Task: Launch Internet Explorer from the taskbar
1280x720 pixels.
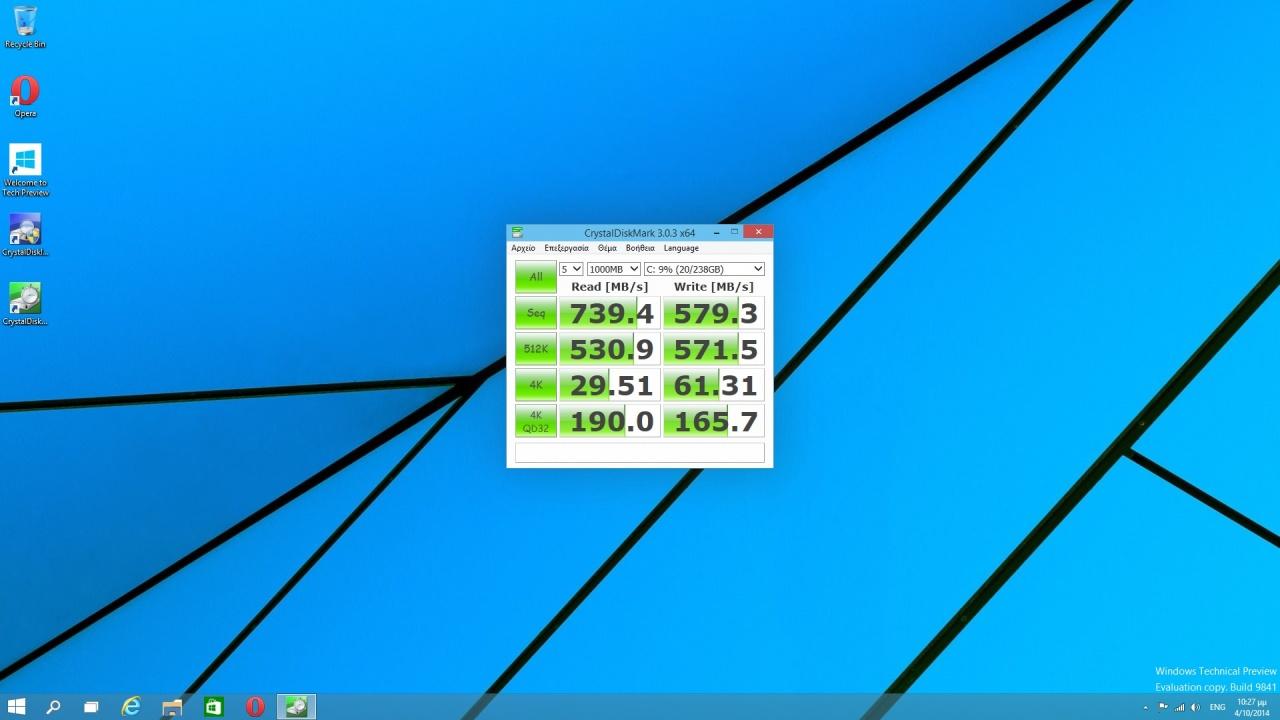Action: [x=131, y=707]
